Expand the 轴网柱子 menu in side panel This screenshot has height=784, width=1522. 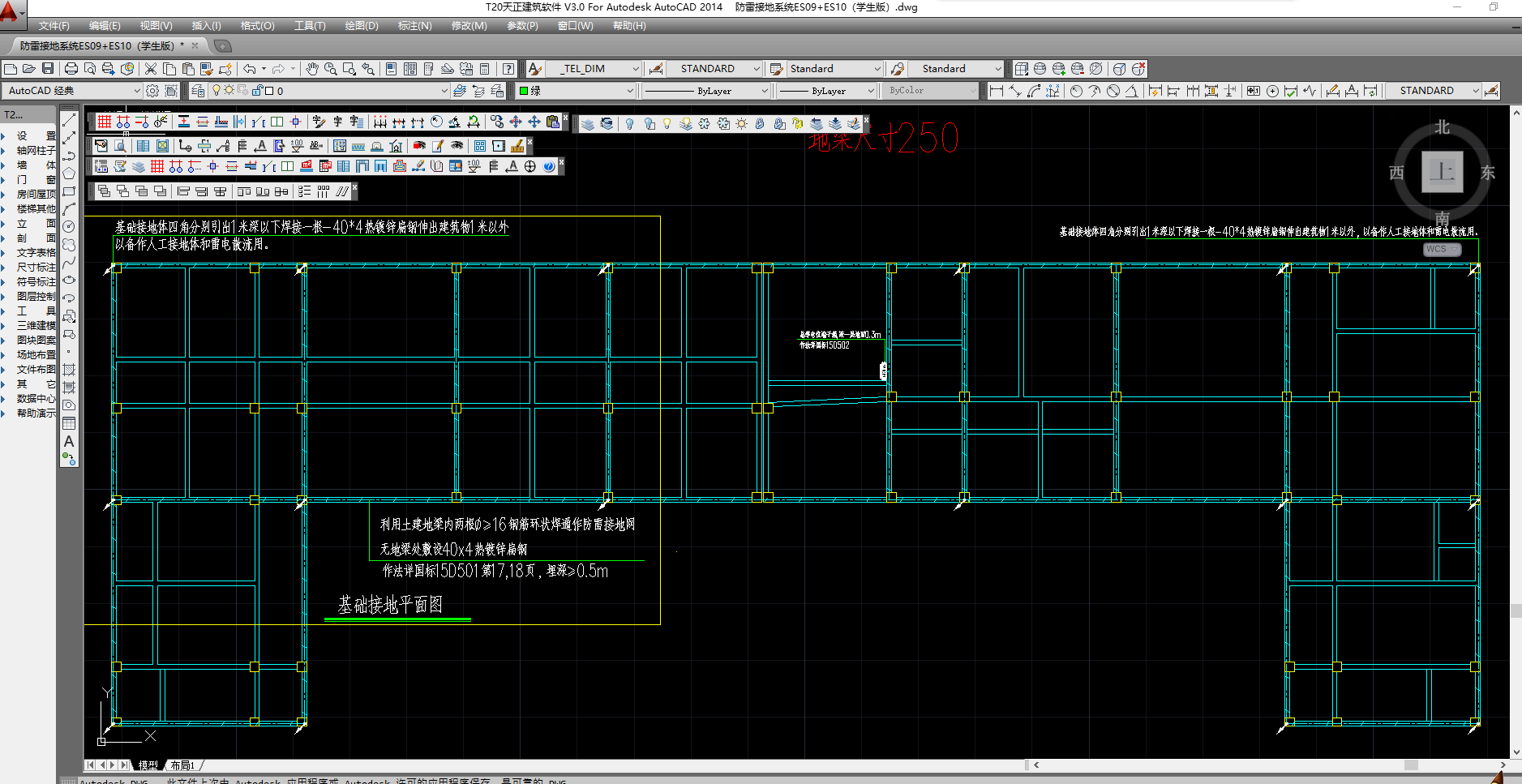point(36,150)
